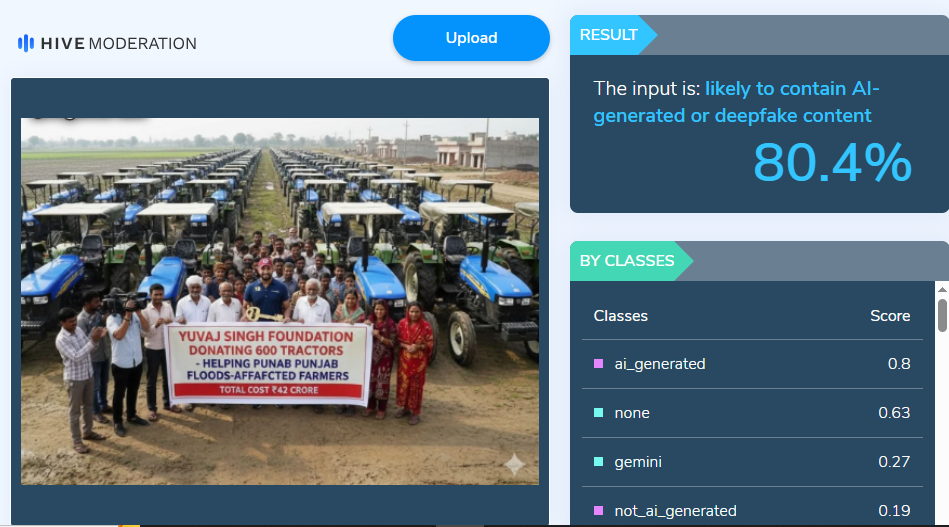Image resolution: width=949 pixels, height=527 pixels.
Task: Click the pink swatch beside not_ai_generated
Action: 599,511
